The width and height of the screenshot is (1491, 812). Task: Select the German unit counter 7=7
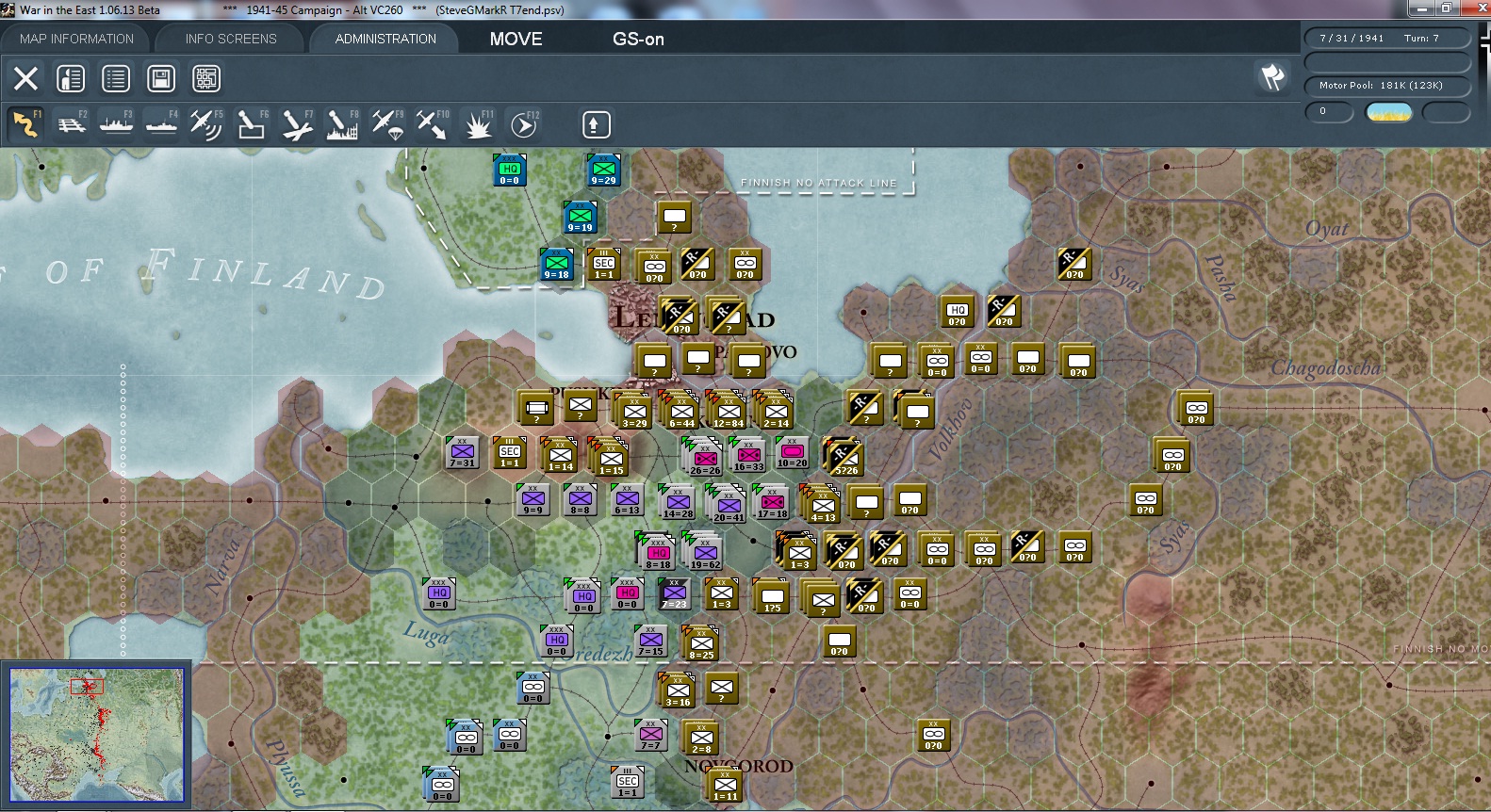pyautogui.click(x=650, y=736)
